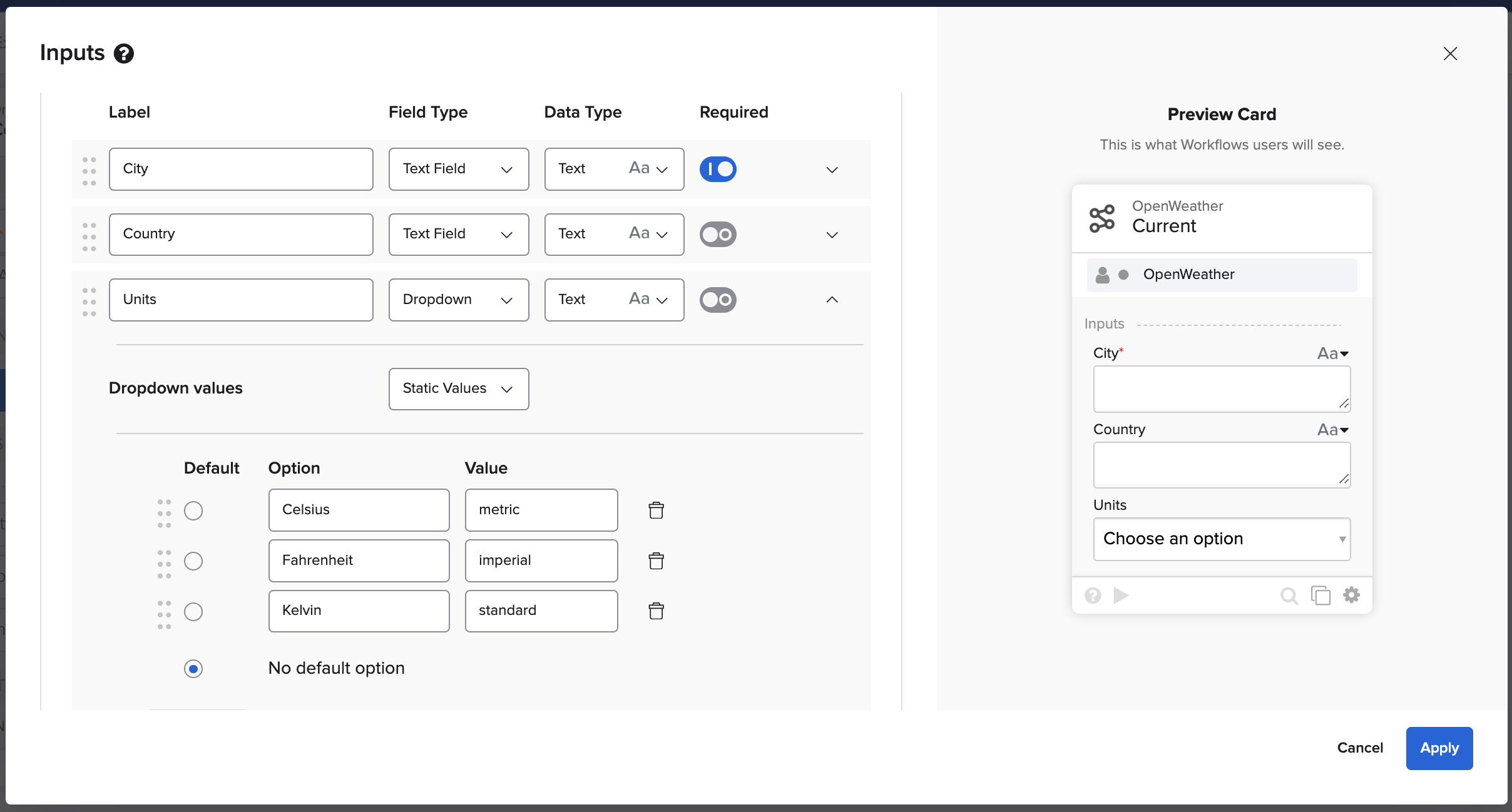The width and height of the screenshot is (1512, 812).
Task: Open the Static Values dropdown
Action: tap(458, 389)
